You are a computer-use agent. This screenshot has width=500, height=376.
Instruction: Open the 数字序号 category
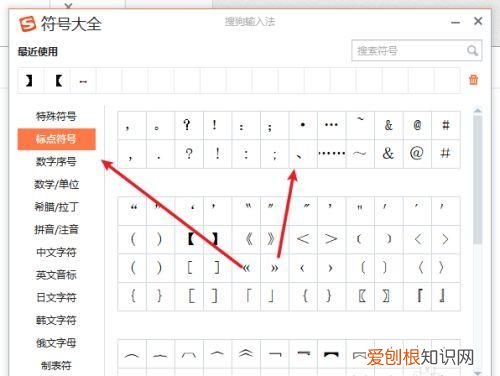point(56,162)
